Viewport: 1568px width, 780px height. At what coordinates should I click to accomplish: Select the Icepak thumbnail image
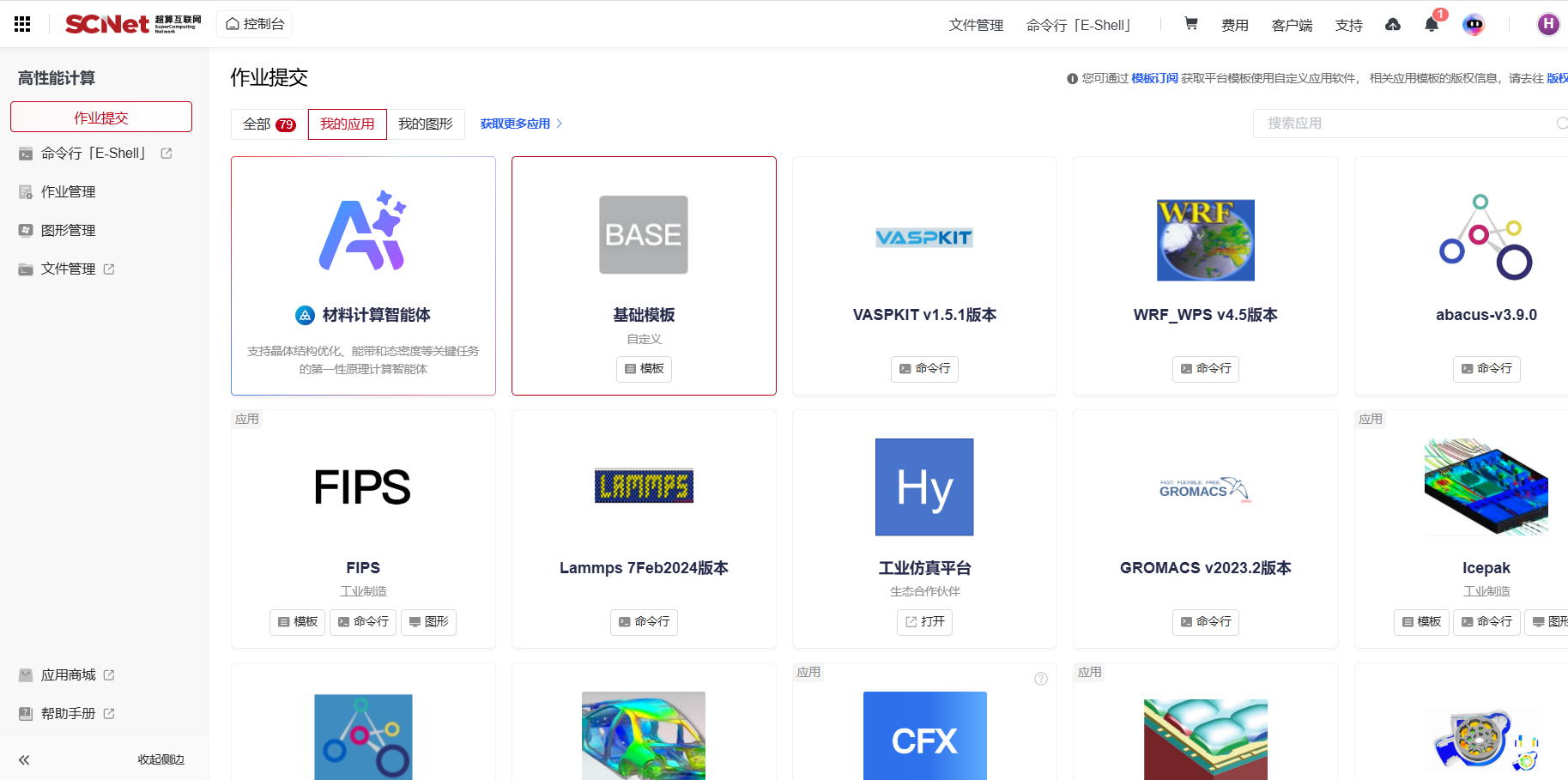click(1486, 487)
